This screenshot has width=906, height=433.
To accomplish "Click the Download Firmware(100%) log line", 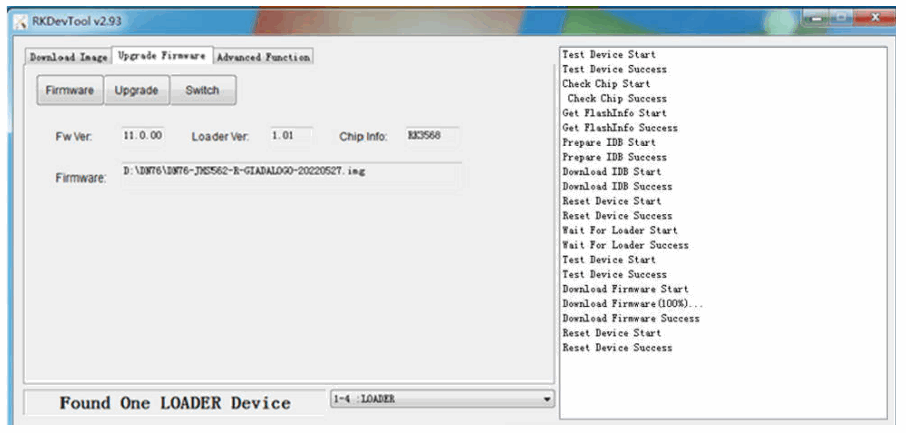I will point(632,304).
